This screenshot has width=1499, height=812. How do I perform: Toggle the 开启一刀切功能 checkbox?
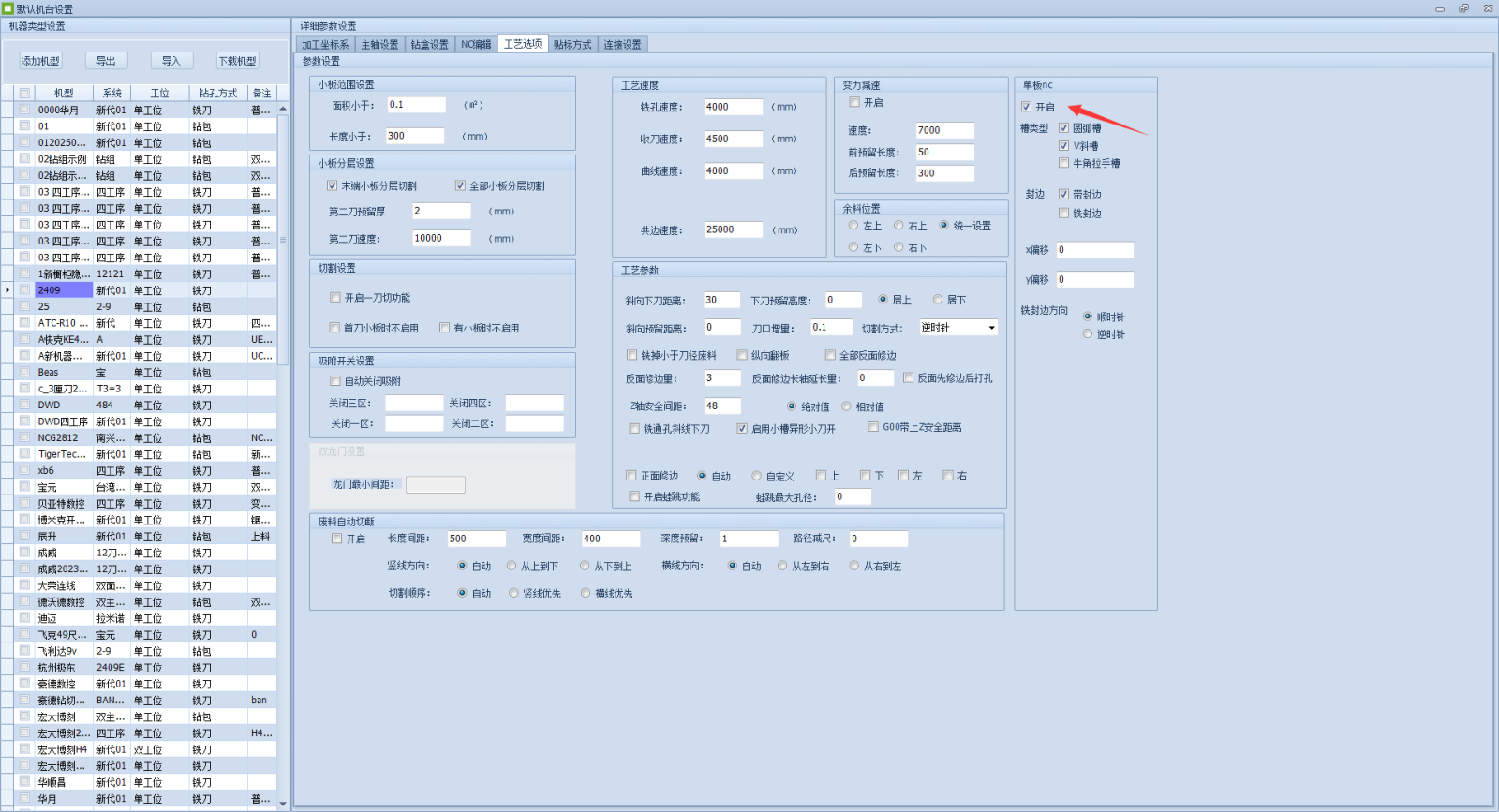tap(335, 298)
